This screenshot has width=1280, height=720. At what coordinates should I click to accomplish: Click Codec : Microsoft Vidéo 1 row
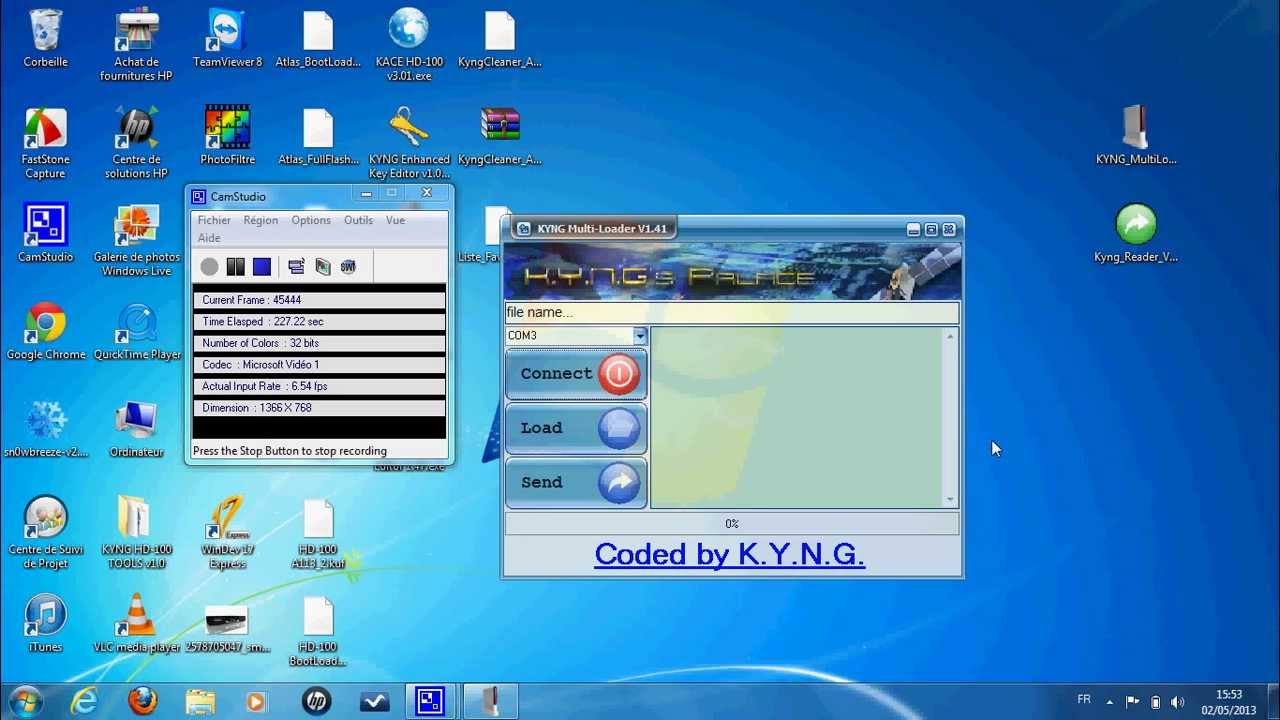tap(319, 365)
